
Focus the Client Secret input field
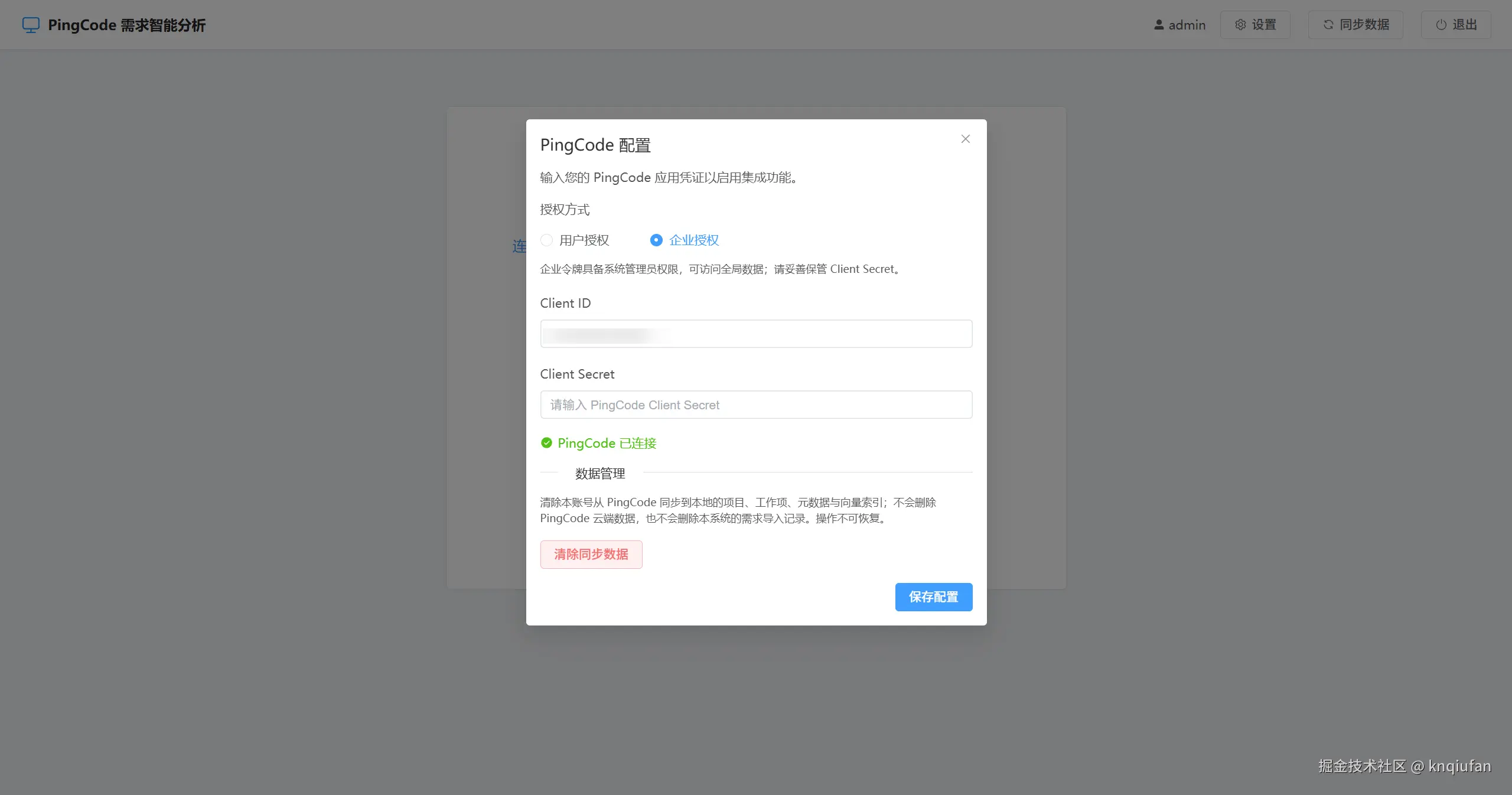pyautogui.click(x=756, y=405)
